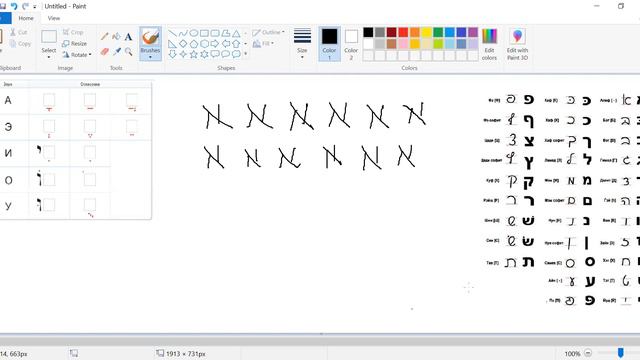The image size is (640, 360).
Task: Click the Save icon in title bar
Action: coord(3,6)
